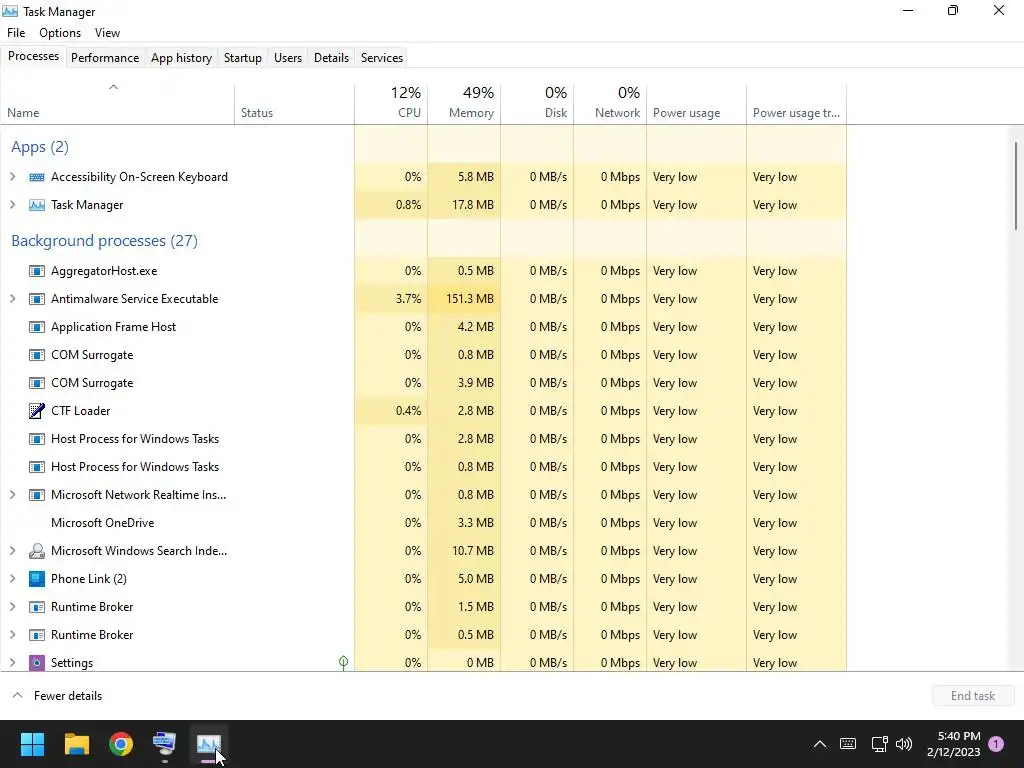
Task: Click the Microsoft Windows Search Indexer icon
Action: (x=37, y=551)
